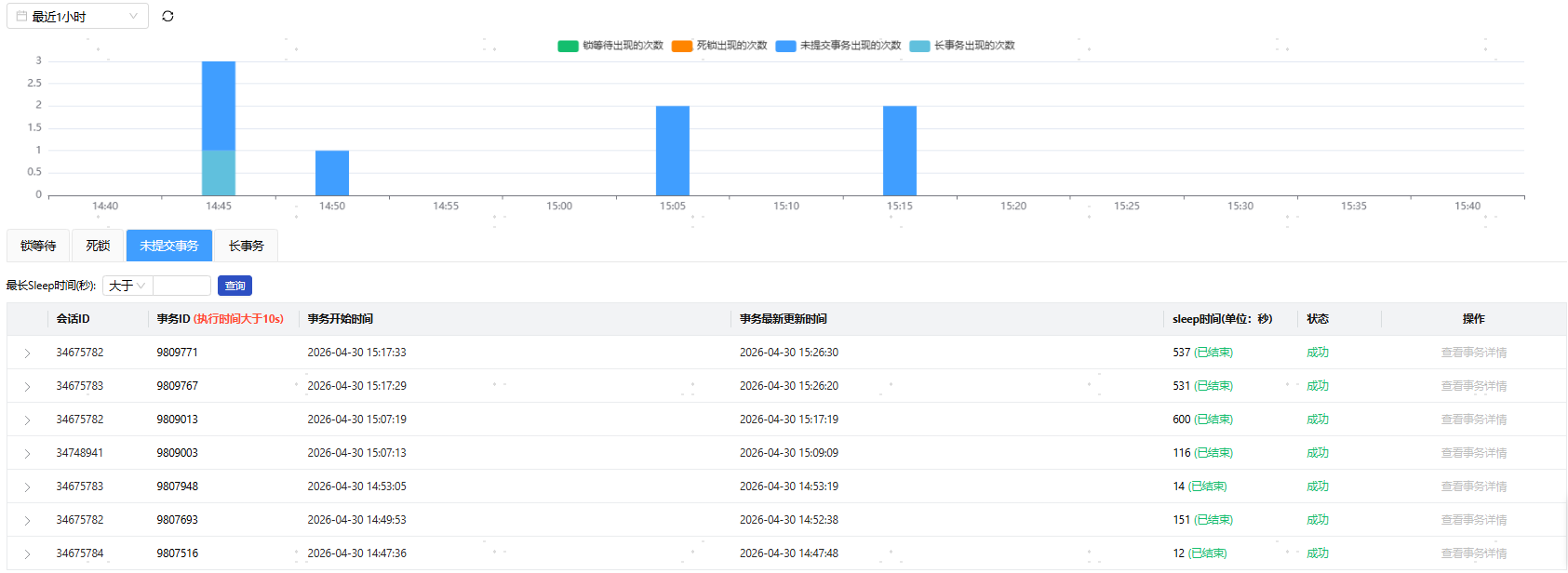Open 查看事务详情 for transaction 9807516
Screen dimensions: 1568x573
(x=1474, y=553)
